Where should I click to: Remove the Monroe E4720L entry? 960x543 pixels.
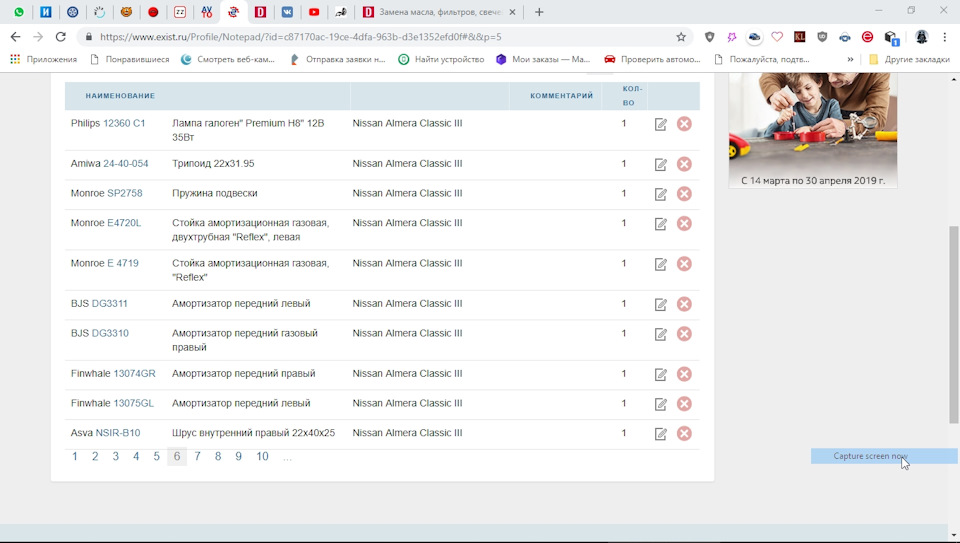684,223
